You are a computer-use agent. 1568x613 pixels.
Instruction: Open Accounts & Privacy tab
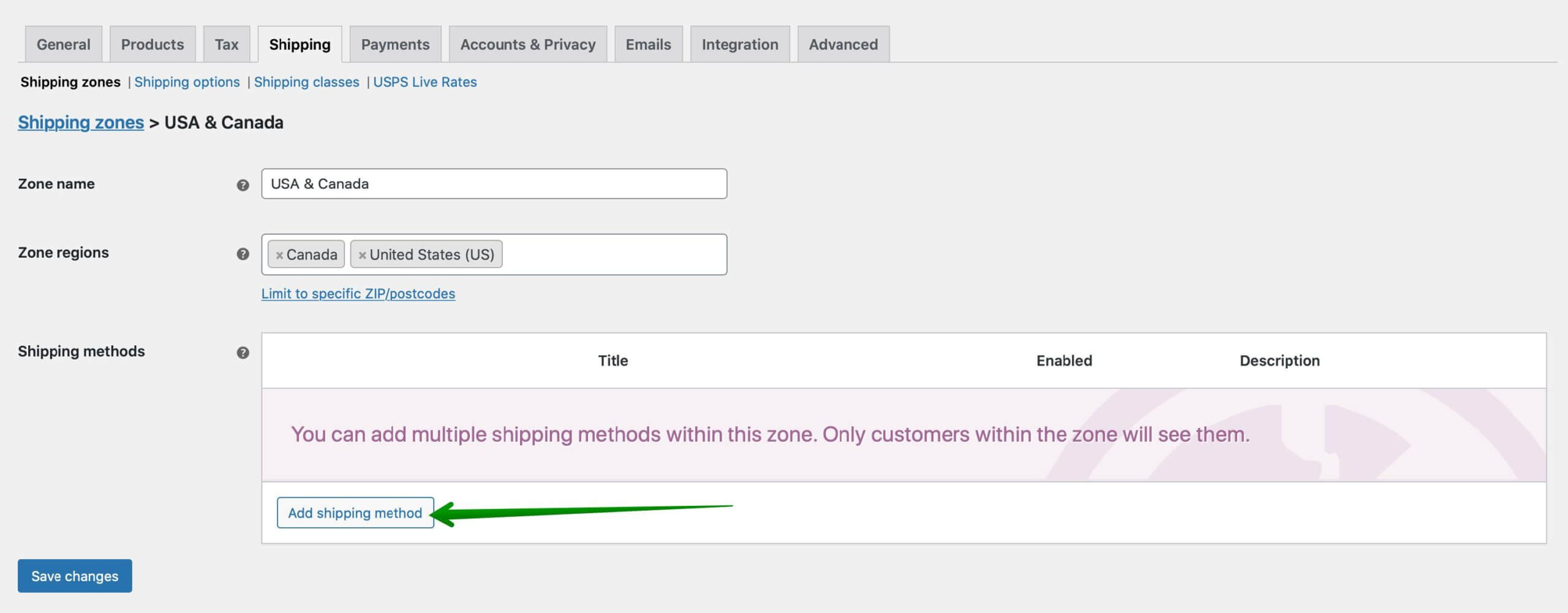(x=528, y=44)
